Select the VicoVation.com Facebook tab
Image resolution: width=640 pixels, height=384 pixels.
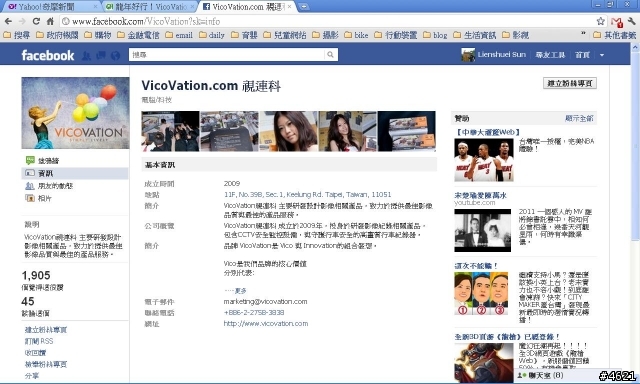pos(248,7)
